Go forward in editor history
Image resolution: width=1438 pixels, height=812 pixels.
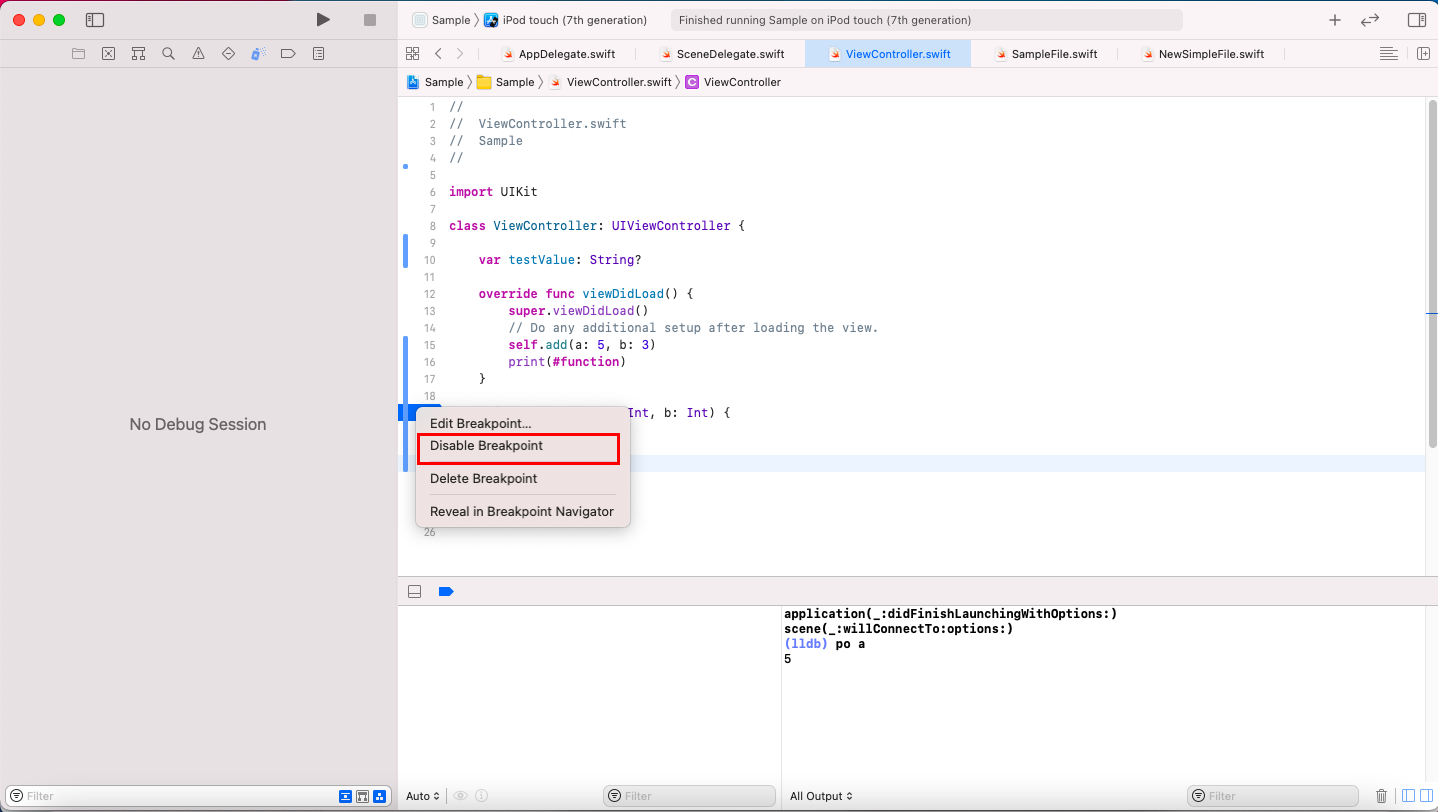(x=460, y=53)
